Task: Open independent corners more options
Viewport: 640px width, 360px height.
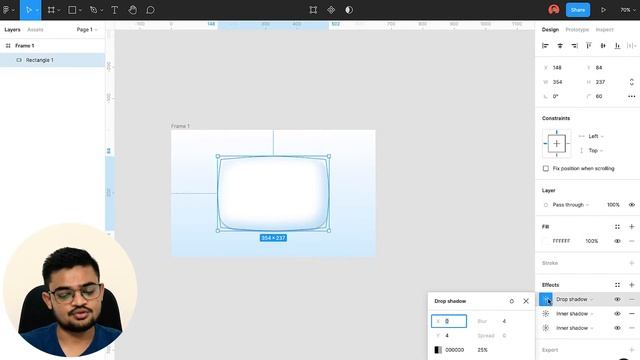Action: coord(631,96)
